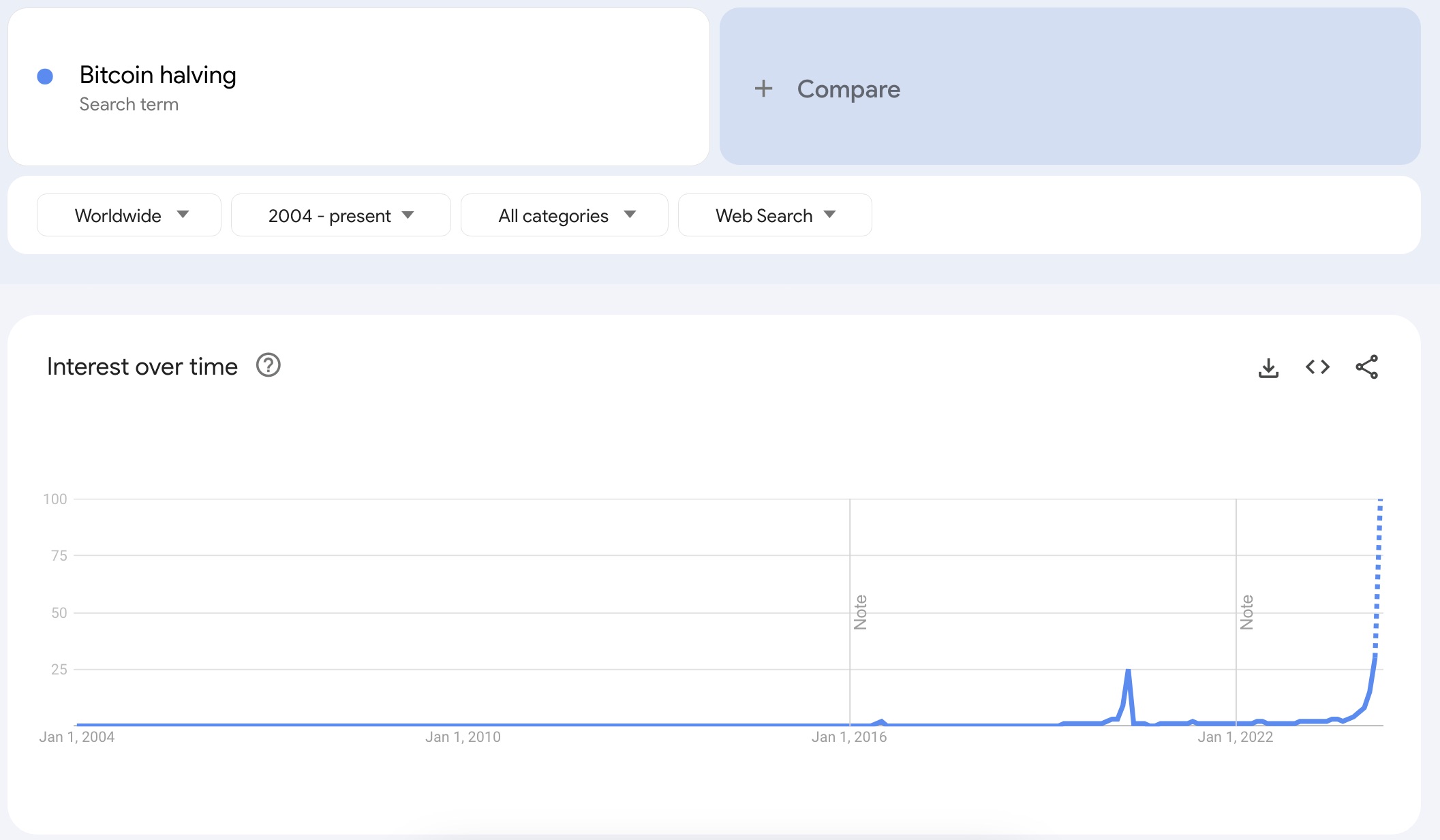
Task: Open the 2004 - present time range dropdown
Action: click(341, 215)
